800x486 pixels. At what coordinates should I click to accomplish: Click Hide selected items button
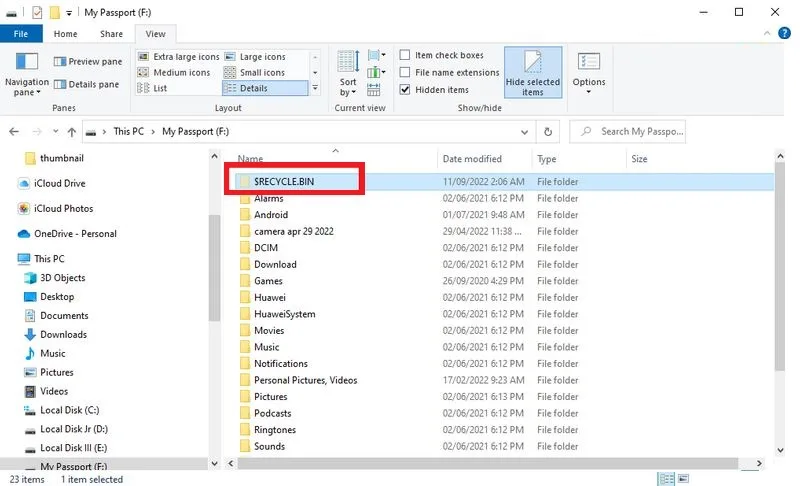pos(533,72)
